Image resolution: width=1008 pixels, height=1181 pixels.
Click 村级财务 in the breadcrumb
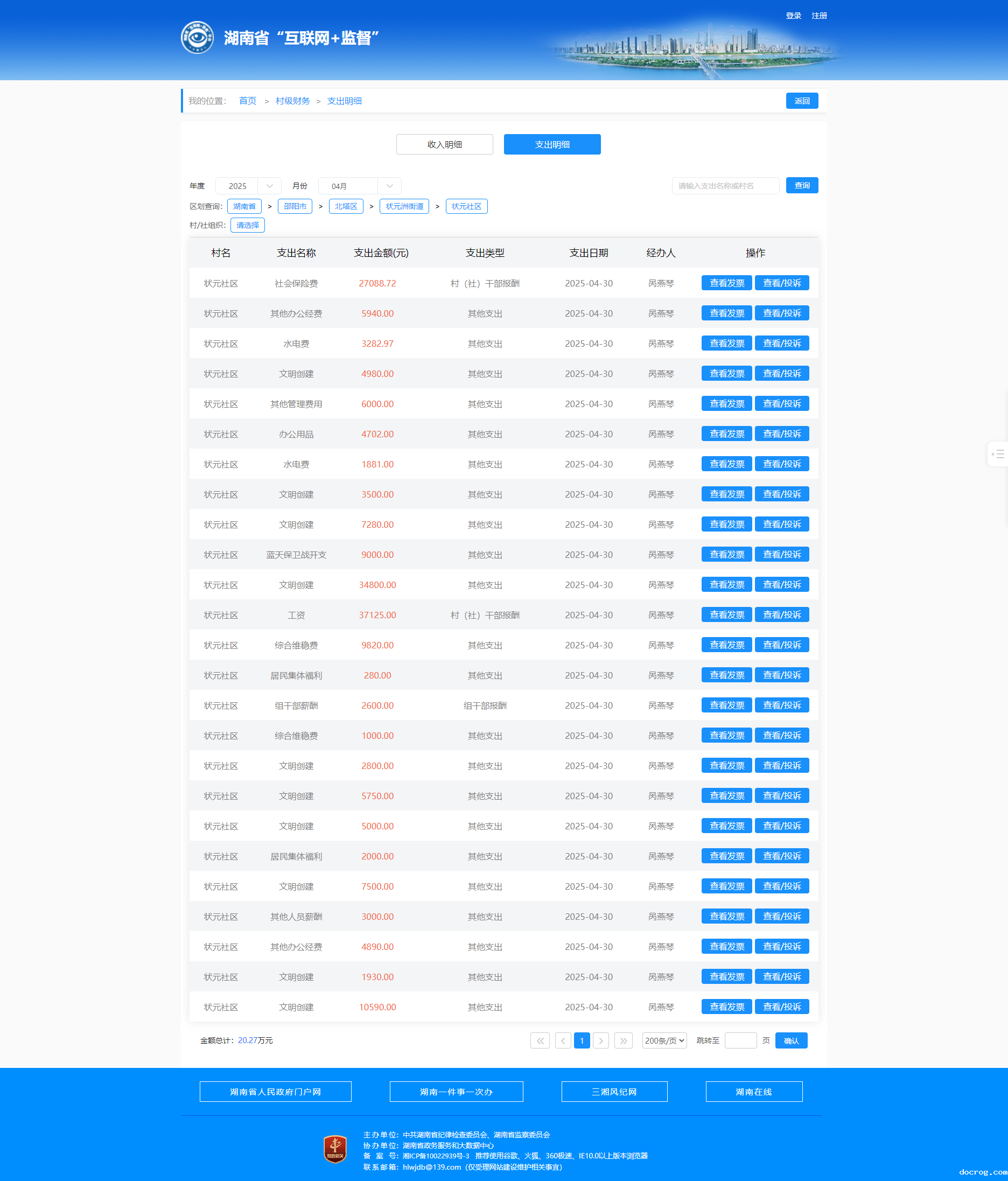[x=292, y=101]
